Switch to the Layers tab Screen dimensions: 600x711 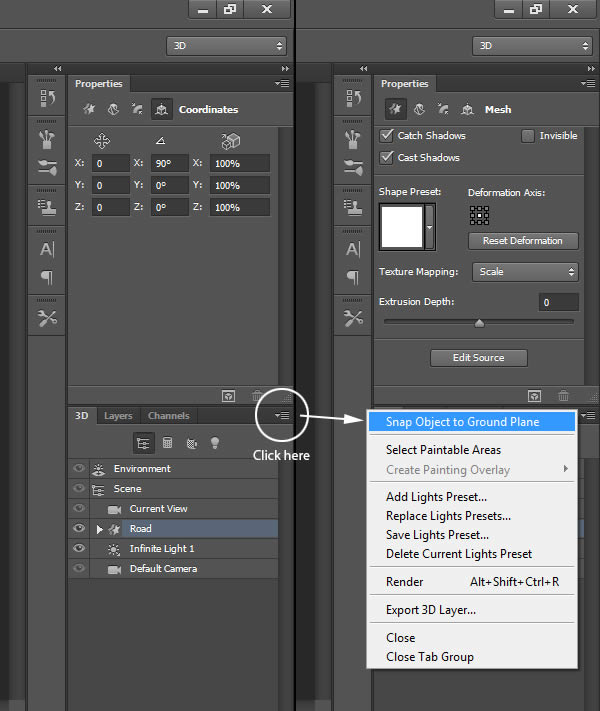(118, 415)
